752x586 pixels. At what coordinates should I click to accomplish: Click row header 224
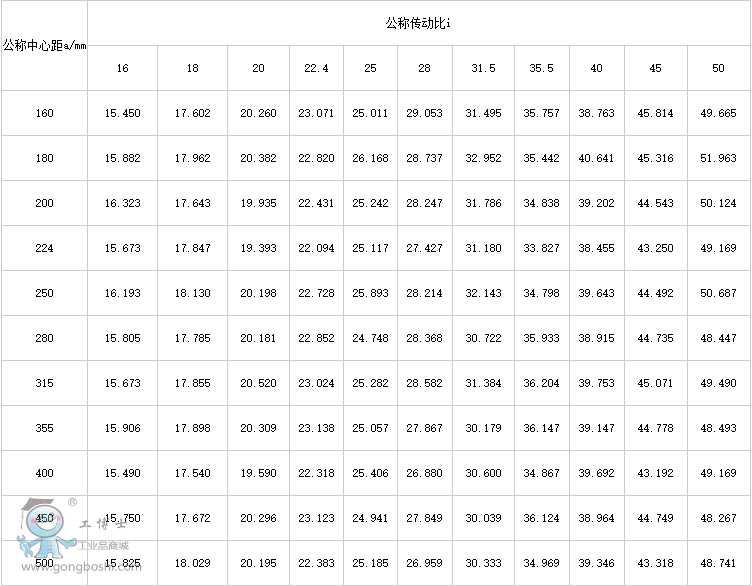click(x=44, y=248)
